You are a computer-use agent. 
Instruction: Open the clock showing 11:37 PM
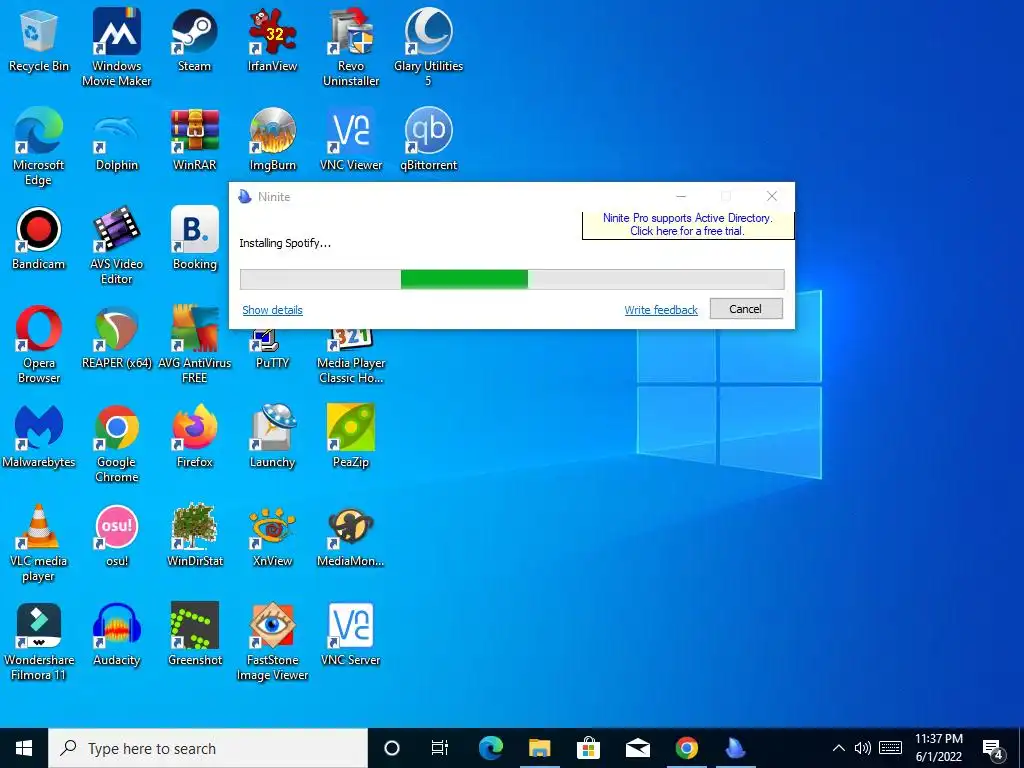coord(938,748)
